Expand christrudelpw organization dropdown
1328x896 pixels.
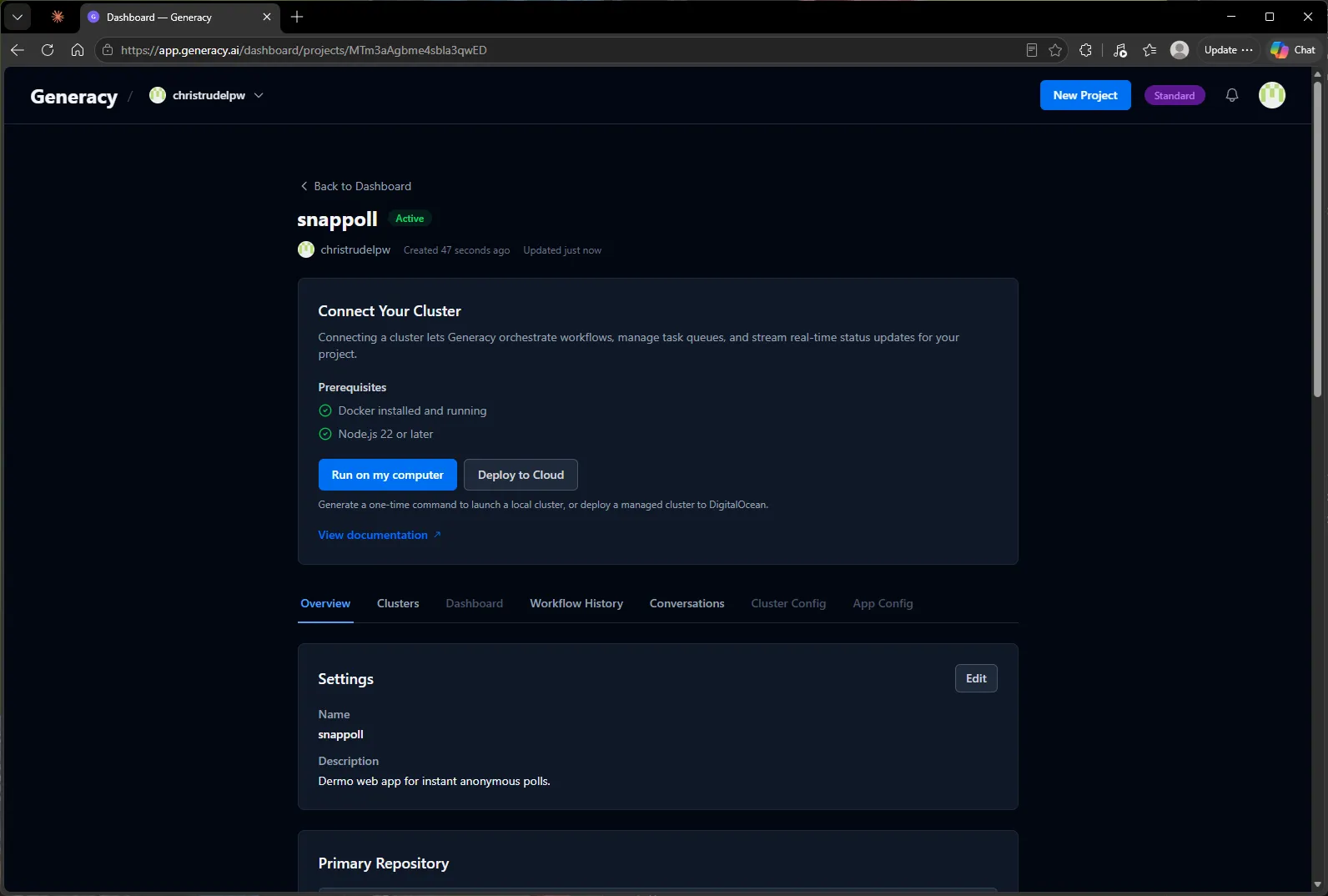pos(207,95)
